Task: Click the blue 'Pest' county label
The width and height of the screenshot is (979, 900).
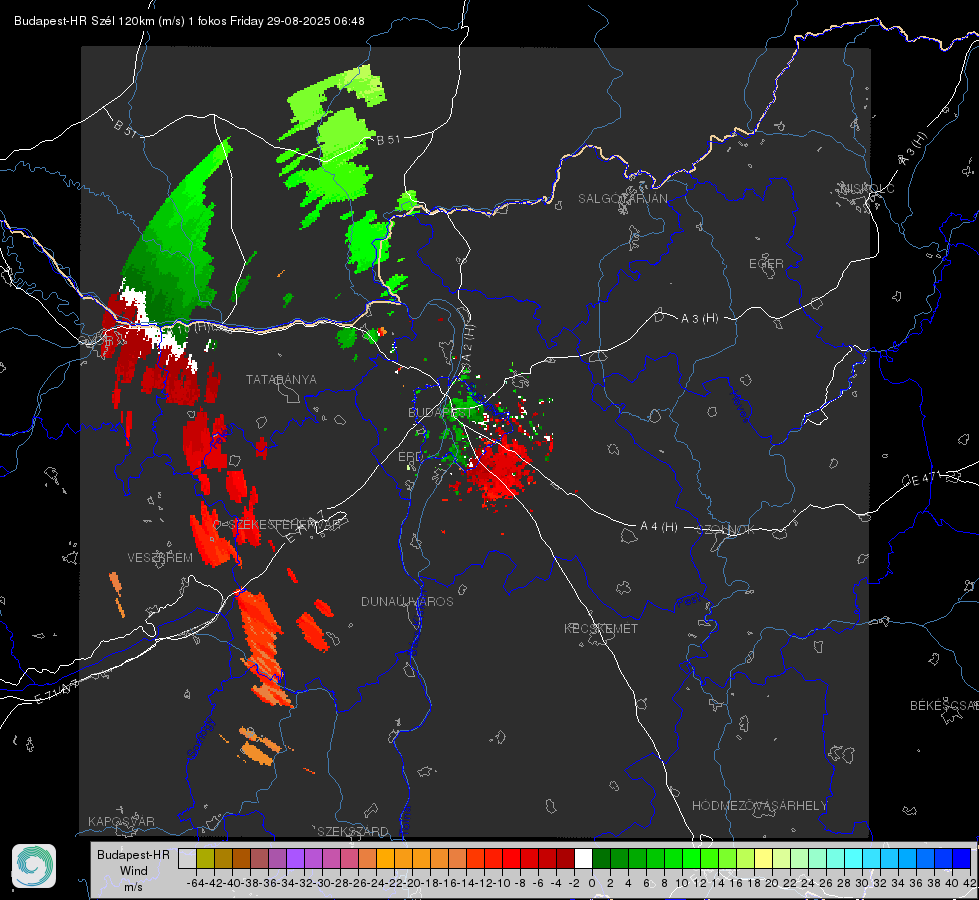Action: point(689,601)
